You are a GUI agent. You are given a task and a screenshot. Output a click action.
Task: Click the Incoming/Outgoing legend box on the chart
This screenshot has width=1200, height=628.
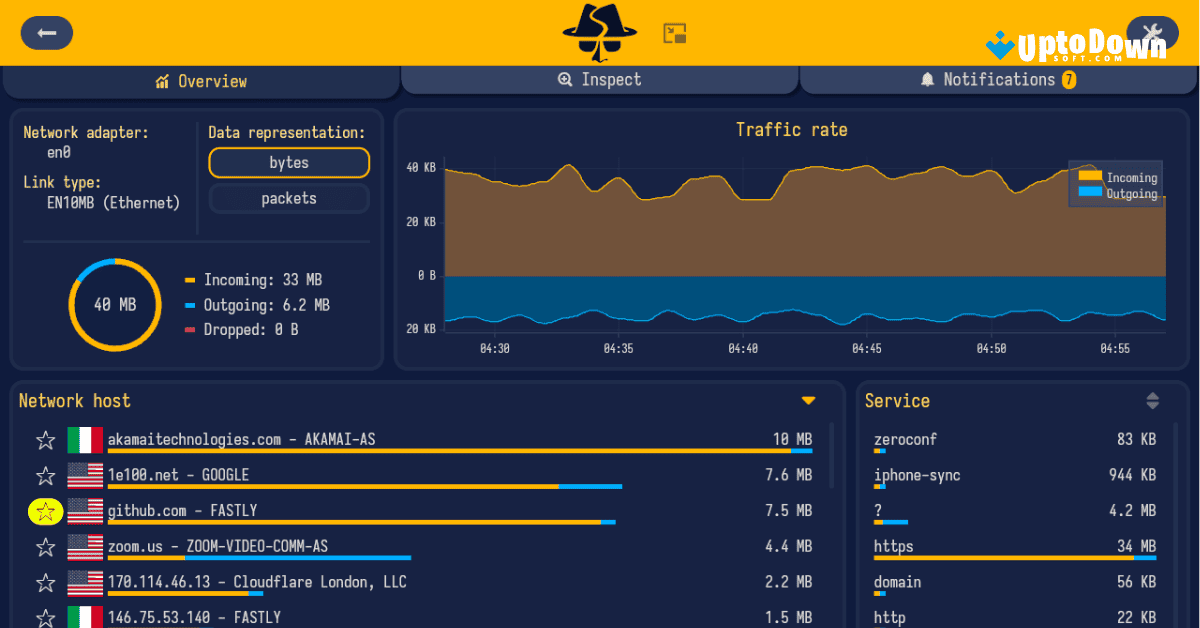coord(1115,184)
